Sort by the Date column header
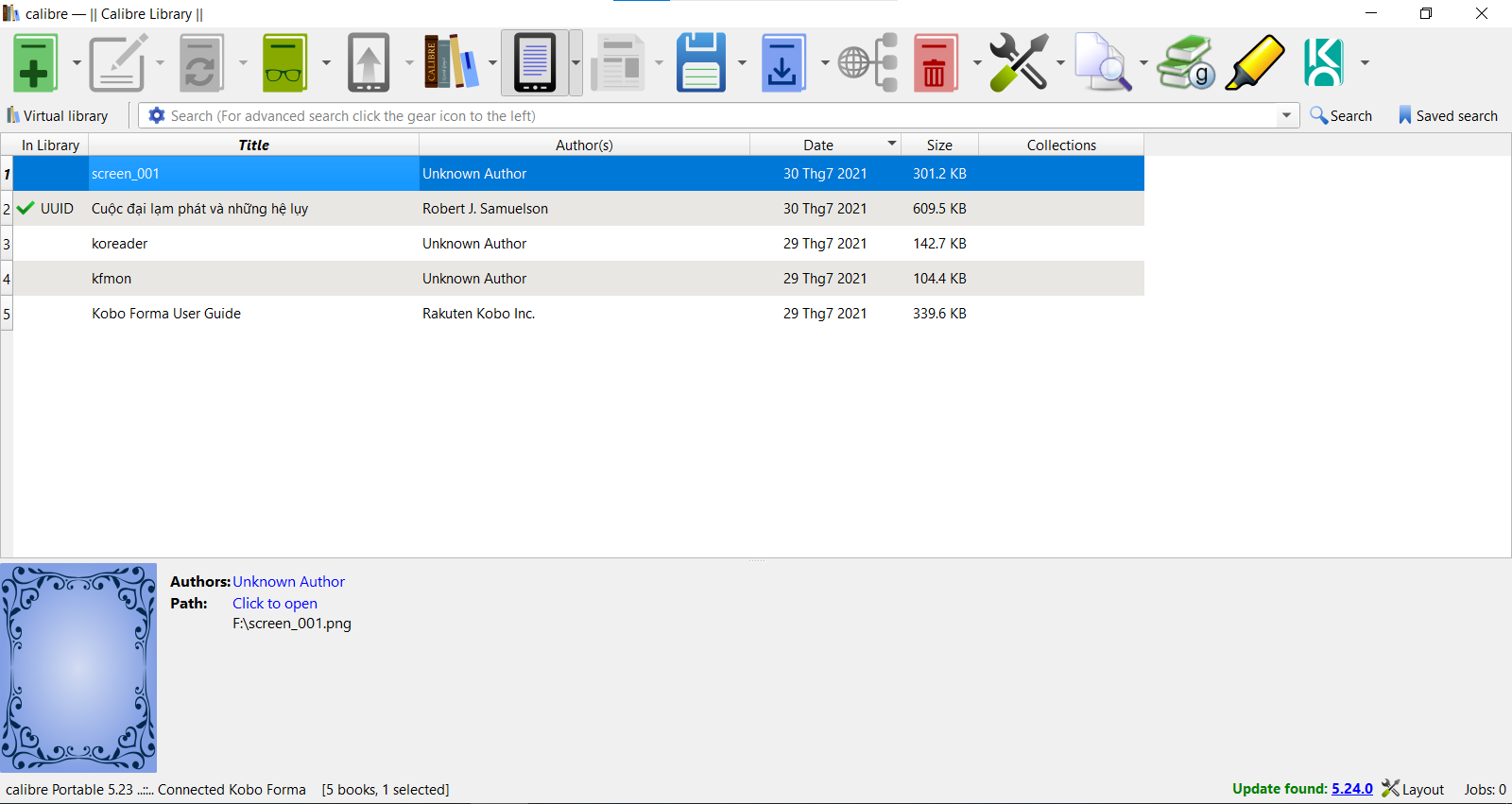This screenshot has width=1512, height=804. [825, 145]
